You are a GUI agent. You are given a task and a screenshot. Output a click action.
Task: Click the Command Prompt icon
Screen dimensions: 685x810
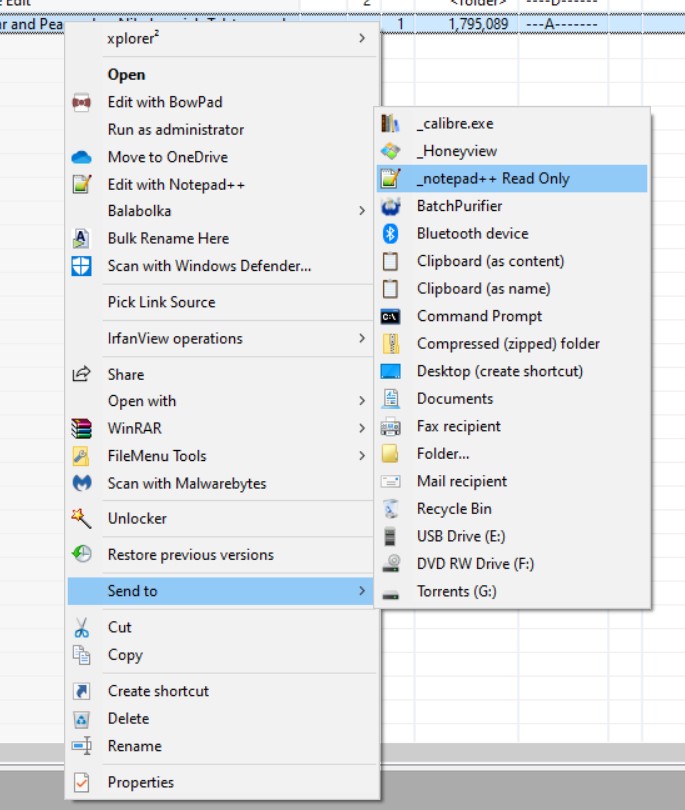pos(390,316)
